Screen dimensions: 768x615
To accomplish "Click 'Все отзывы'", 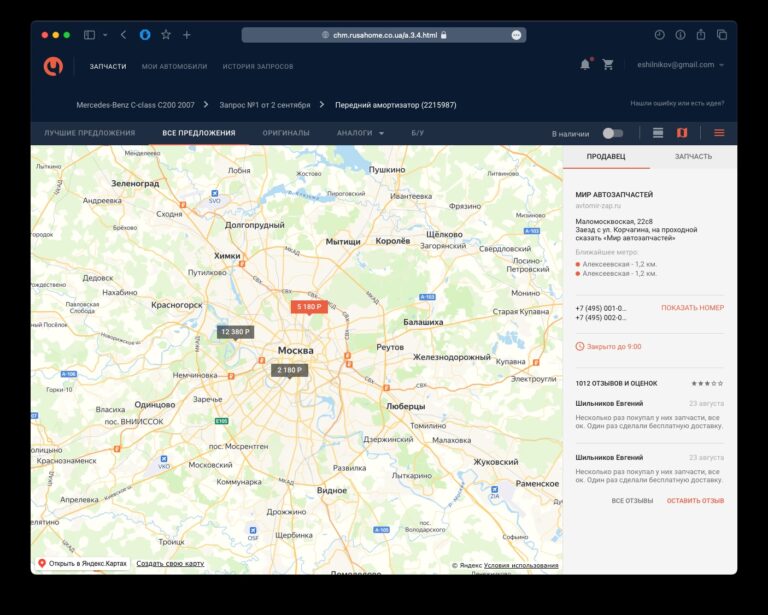I will click(632, 501).
